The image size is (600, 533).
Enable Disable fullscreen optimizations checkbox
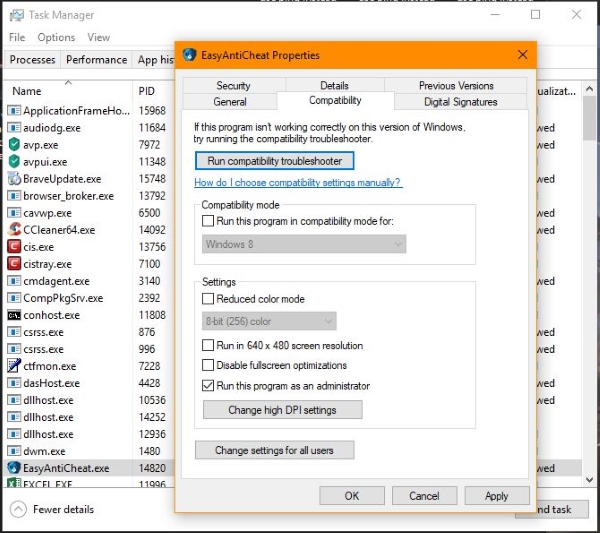tap(208, 365)
